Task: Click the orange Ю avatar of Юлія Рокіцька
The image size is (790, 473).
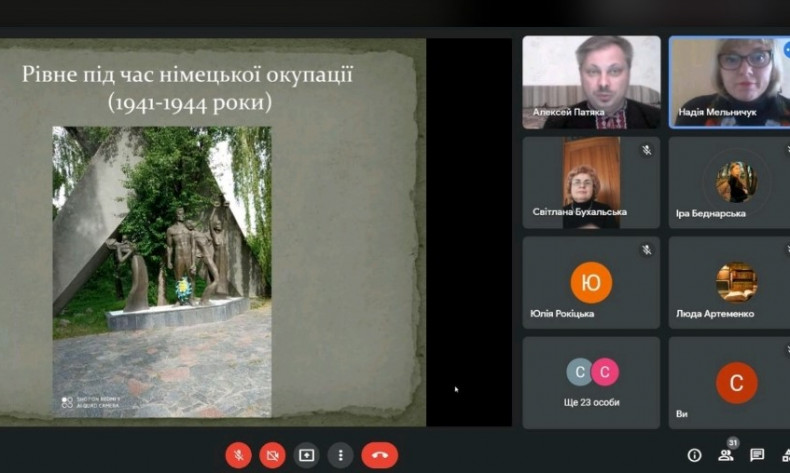Action: coord(591,283)
